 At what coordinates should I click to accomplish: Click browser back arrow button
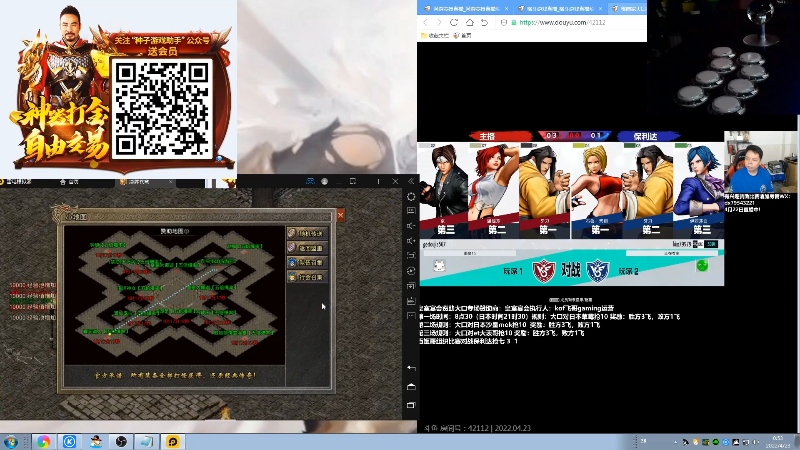[426, 22]
